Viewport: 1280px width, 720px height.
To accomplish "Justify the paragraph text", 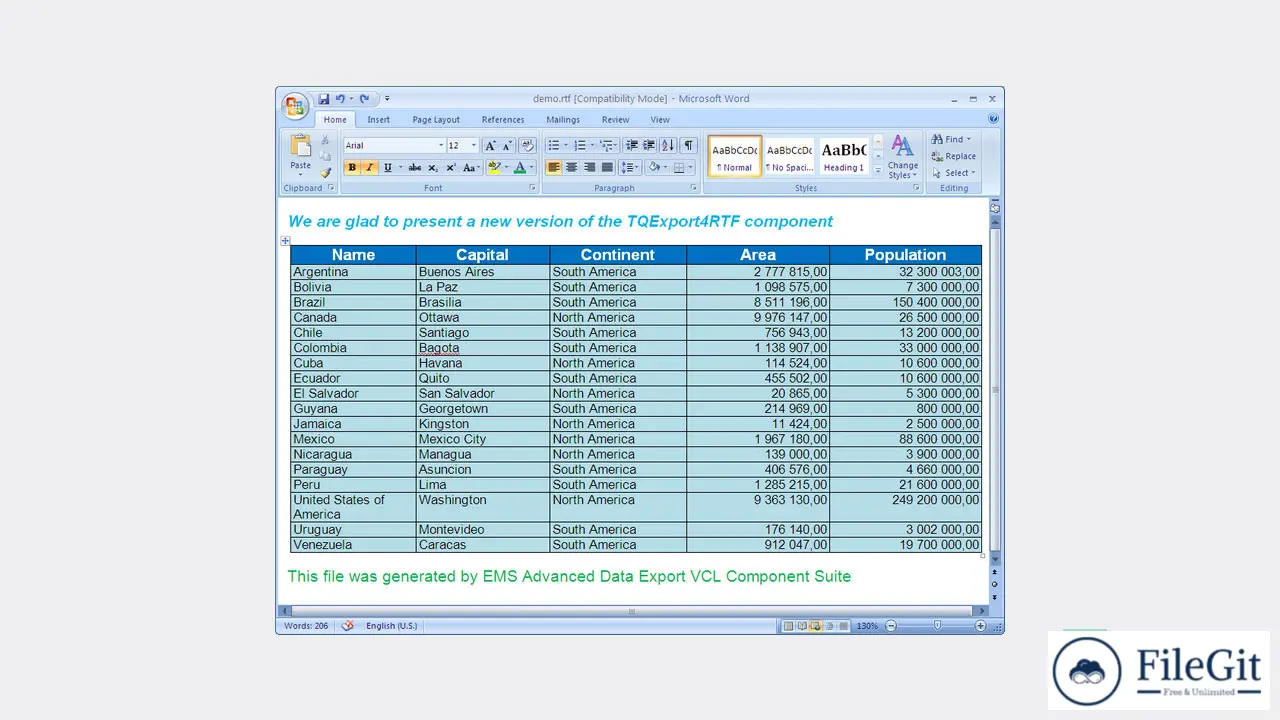I will point(606,168).
